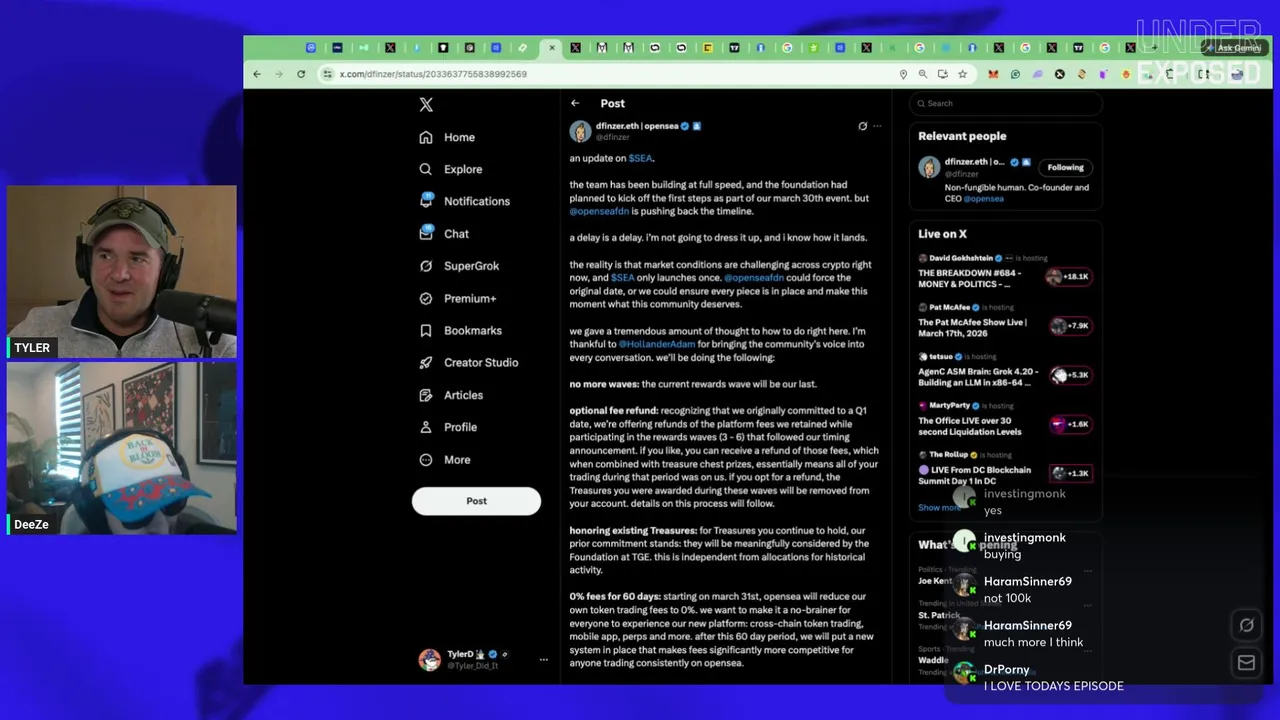The width and height of the screenshot is (1280, 720).
Task: Close the active browser tab
Action: tap(551, 48)
